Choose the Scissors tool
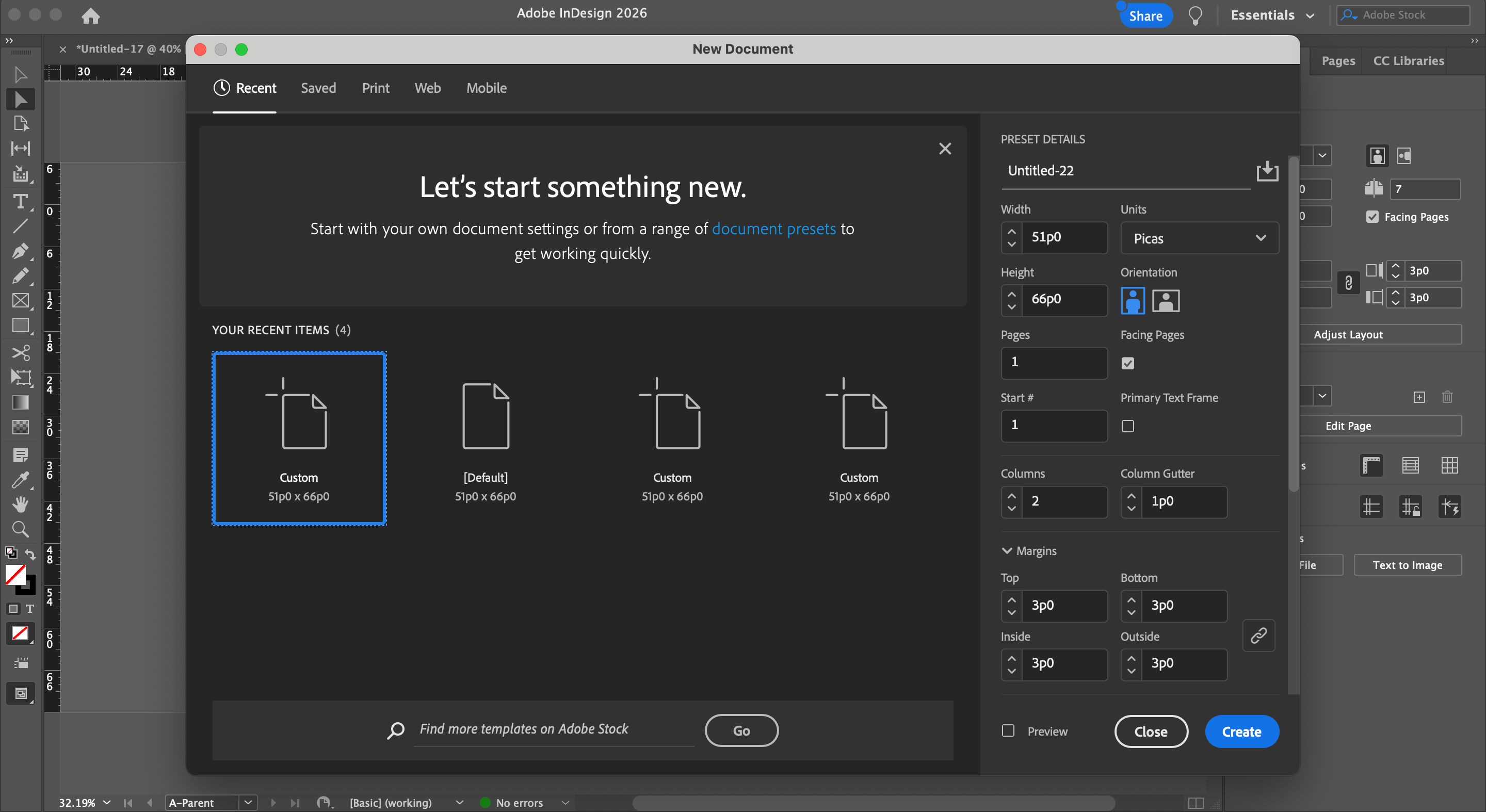 20,352
